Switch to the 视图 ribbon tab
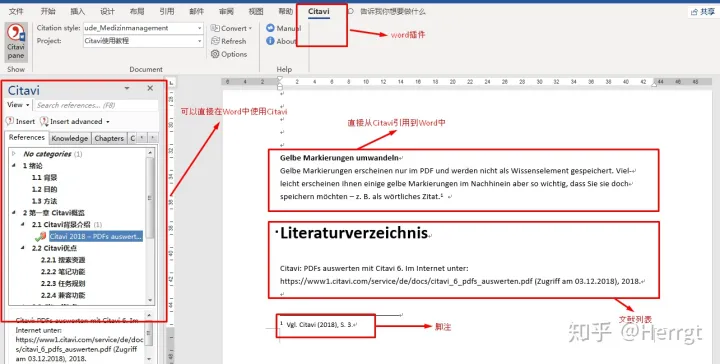Image resolution: width=720 pixels, height=364 pixels. pos(256,11)
